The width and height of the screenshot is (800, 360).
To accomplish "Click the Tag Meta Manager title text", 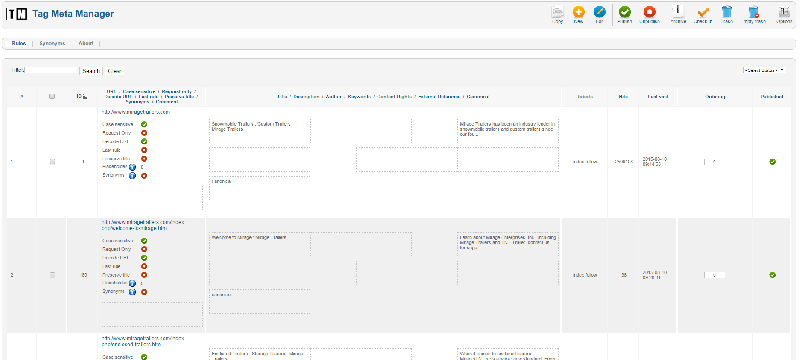I will click(73, 14).
